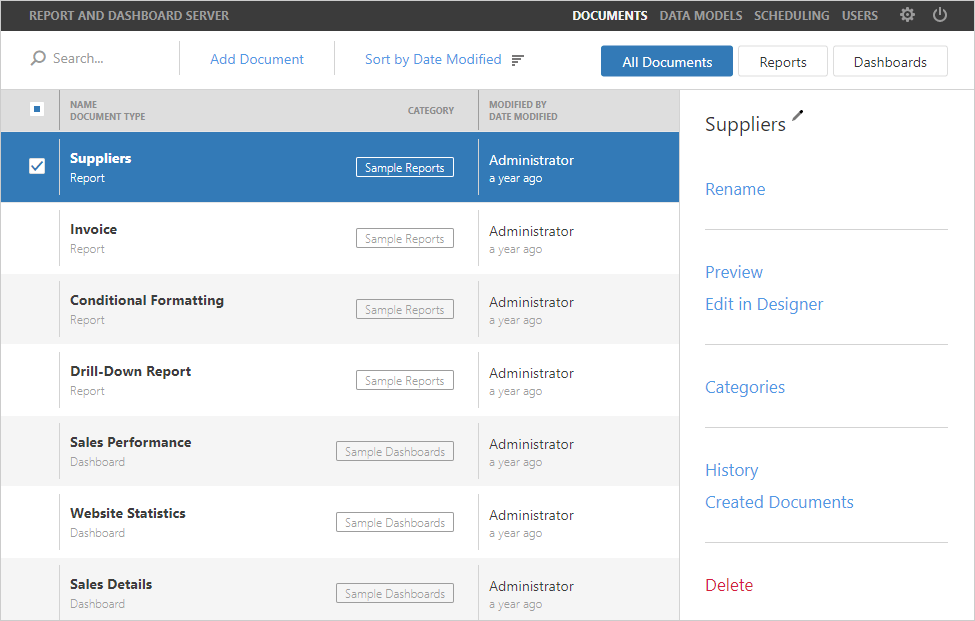Image resolution: width=975 pixels, height=621 pixels.
Task: Switch to Data Models menu
Action: tap(700, 16)
